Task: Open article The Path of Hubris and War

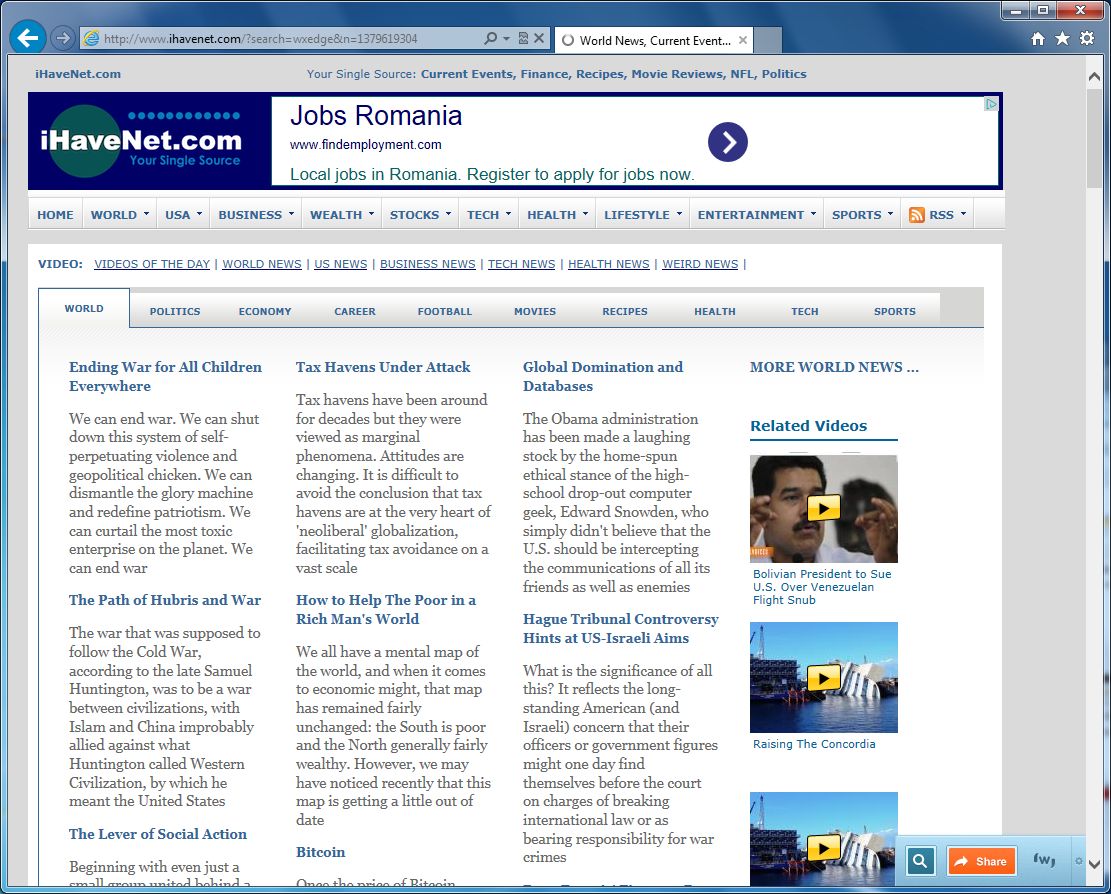Action: tap(165, 600)
